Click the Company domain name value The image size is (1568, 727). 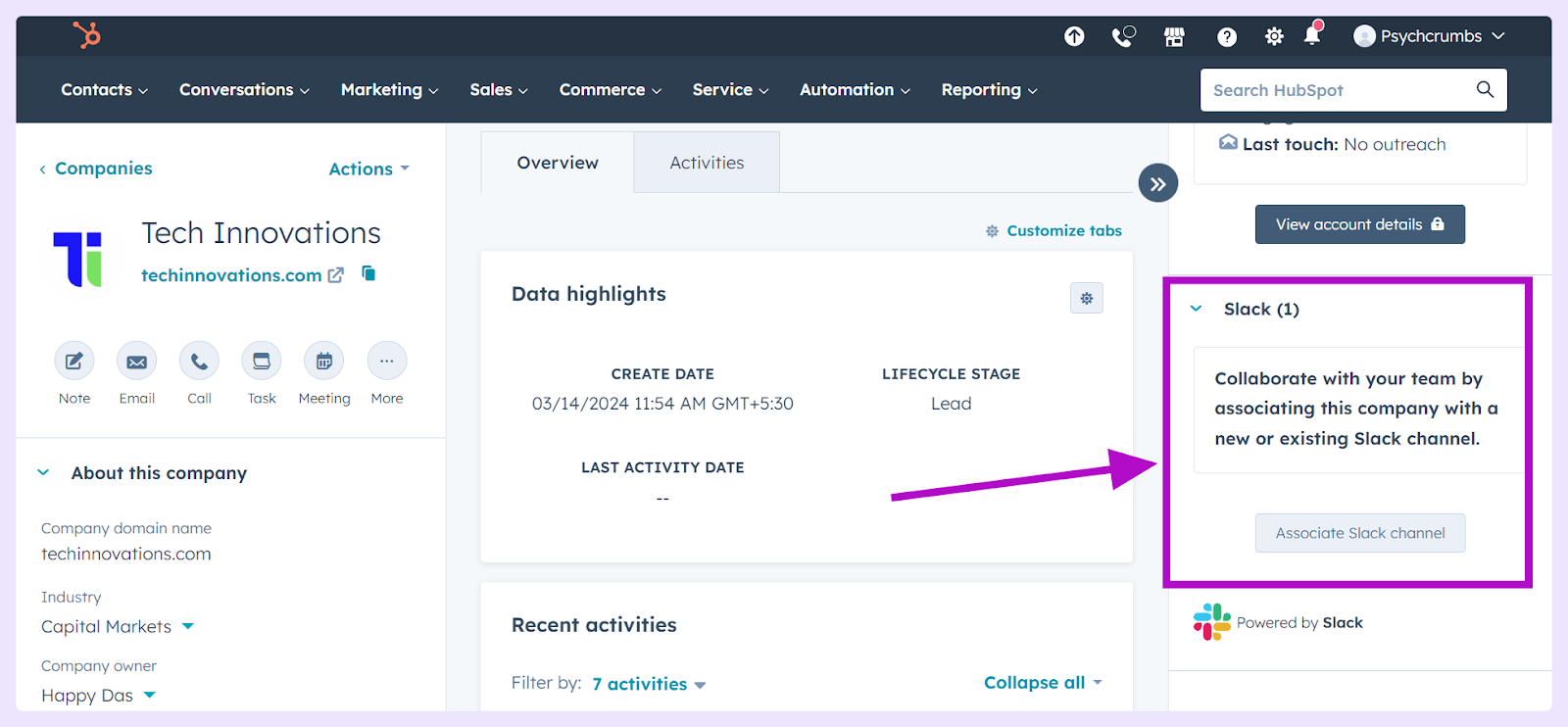click(x=126, y=554)
